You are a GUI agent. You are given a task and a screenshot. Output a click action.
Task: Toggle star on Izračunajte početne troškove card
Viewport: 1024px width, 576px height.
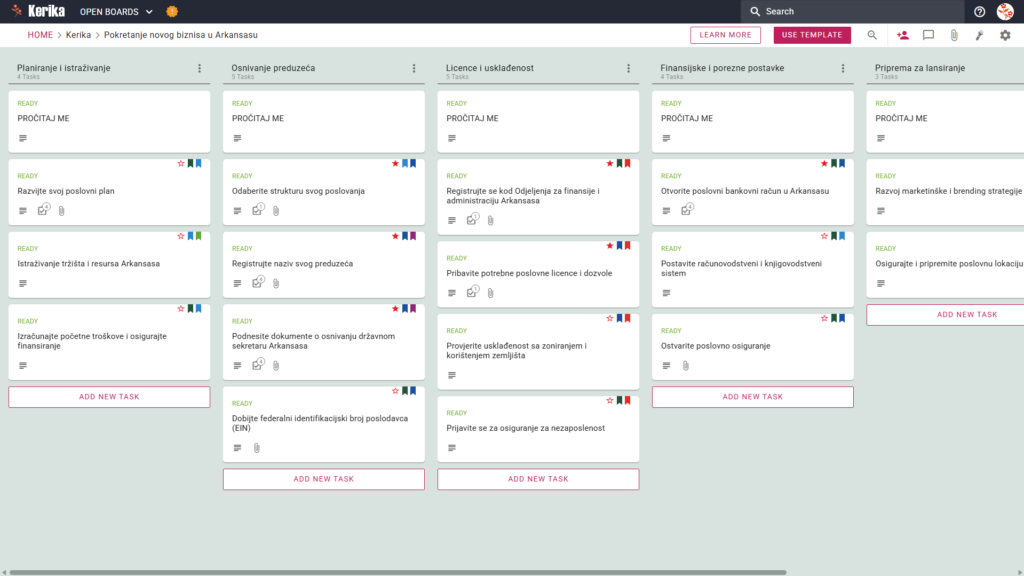(x=181, y=308)
